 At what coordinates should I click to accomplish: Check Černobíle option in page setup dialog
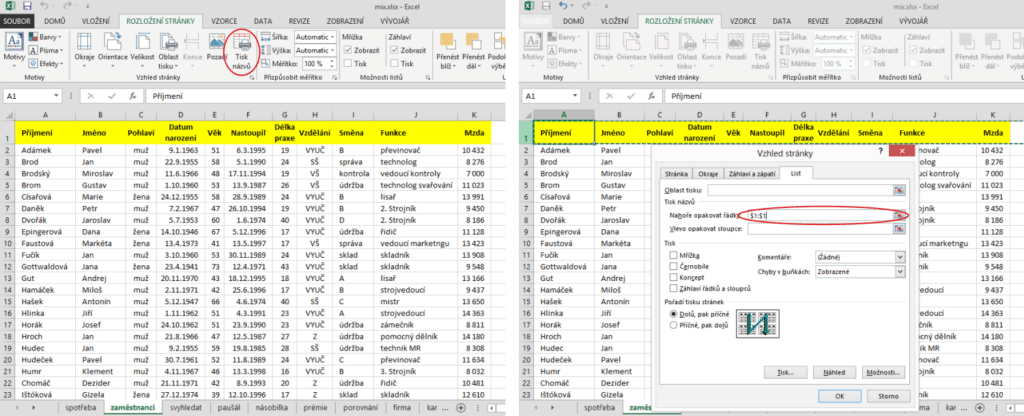click(675, 267)
